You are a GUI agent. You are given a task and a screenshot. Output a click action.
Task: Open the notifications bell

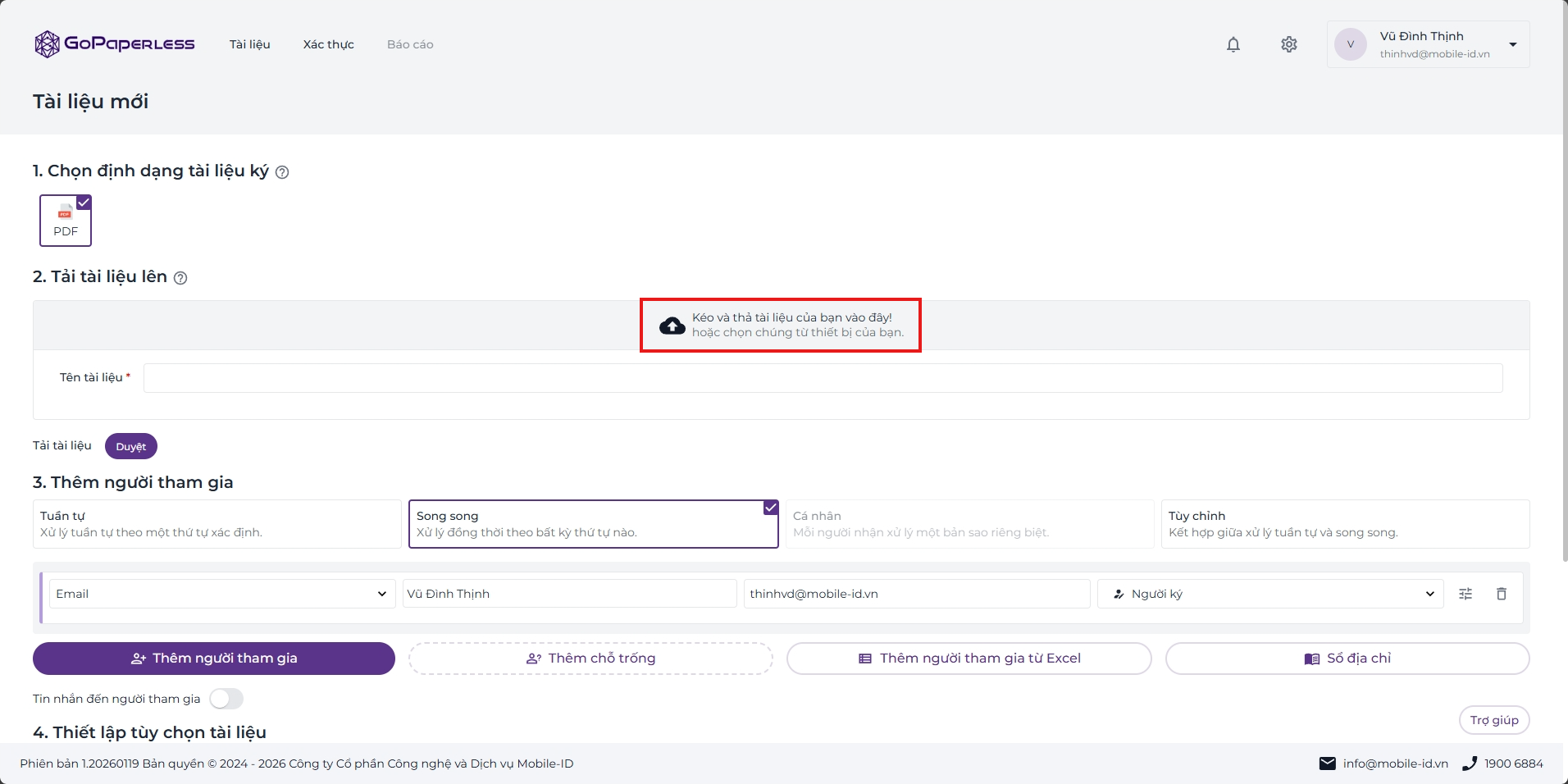coord(1233,44)
